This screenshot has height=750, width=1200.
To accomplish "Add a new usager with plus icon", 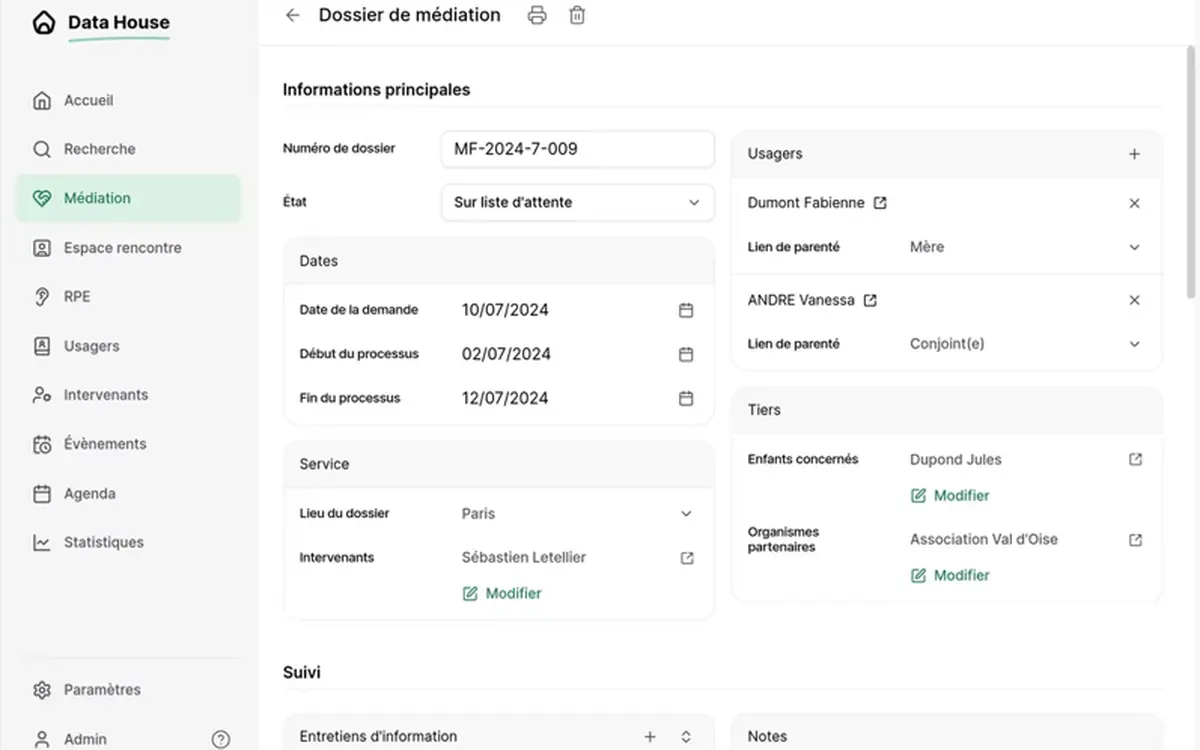I will click(x=1134, y=154).
